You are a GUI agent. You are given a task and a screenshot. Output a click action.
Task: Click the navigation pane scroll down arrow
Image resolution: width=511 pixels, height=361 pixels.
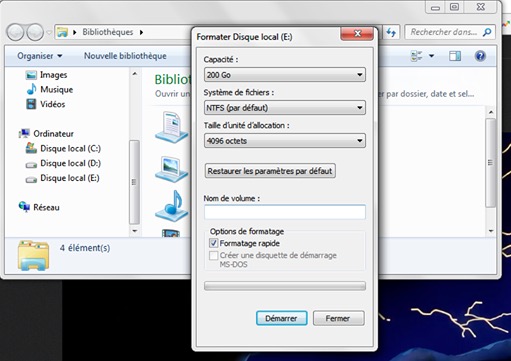(134, 231)
